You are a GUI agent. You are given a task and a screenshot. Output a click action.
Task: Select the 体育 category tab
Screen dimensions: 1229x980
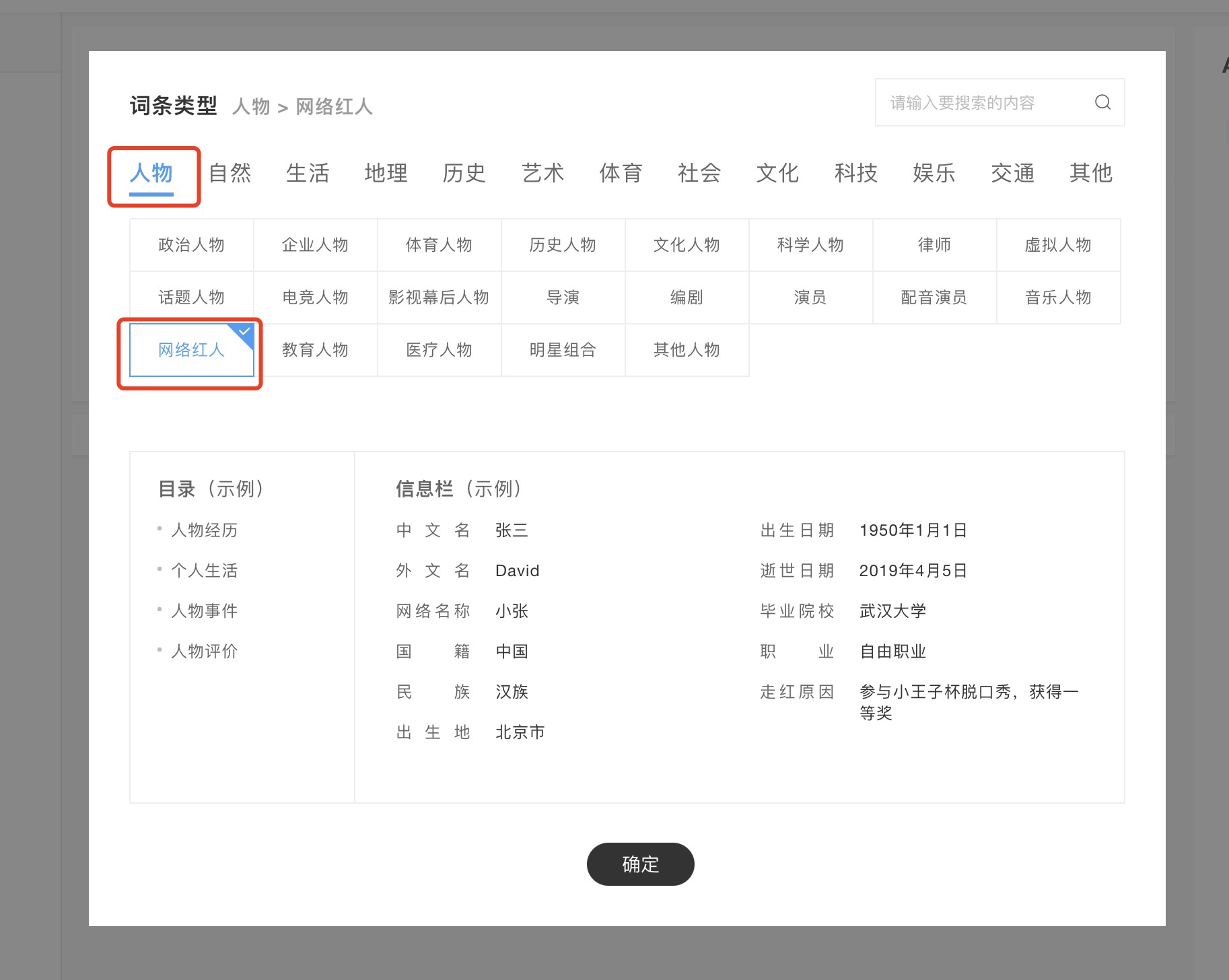pyautogui.click(x=621, y=174)
